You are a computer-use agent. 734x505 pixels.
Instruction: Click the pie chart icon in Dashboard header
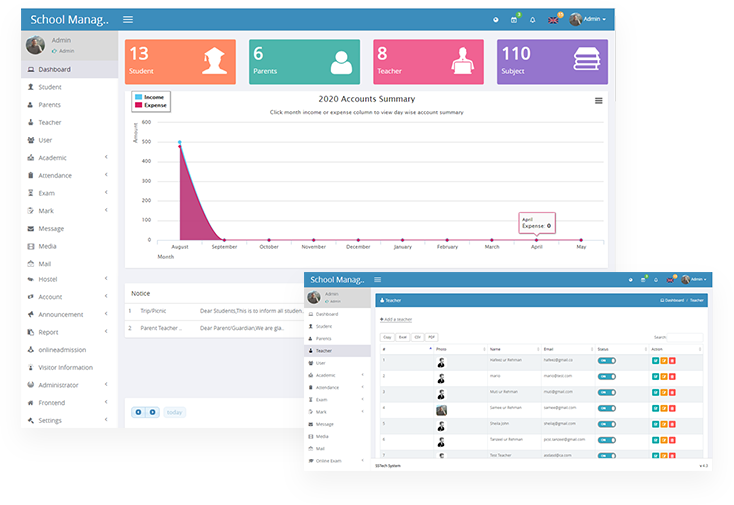[x=496, y=20]
